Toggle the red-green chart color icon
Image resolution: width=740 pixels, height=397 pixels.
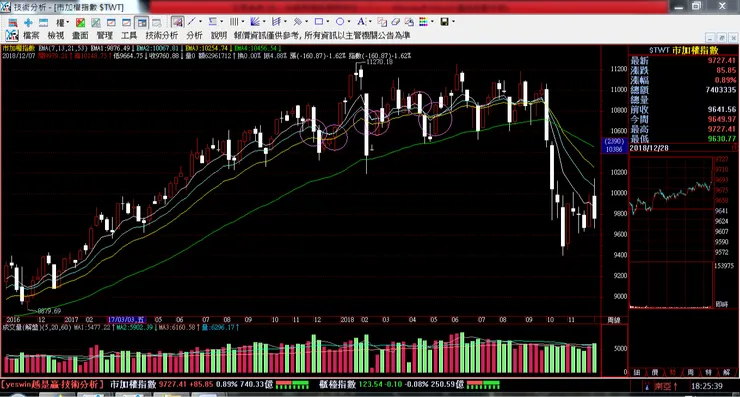81,22
